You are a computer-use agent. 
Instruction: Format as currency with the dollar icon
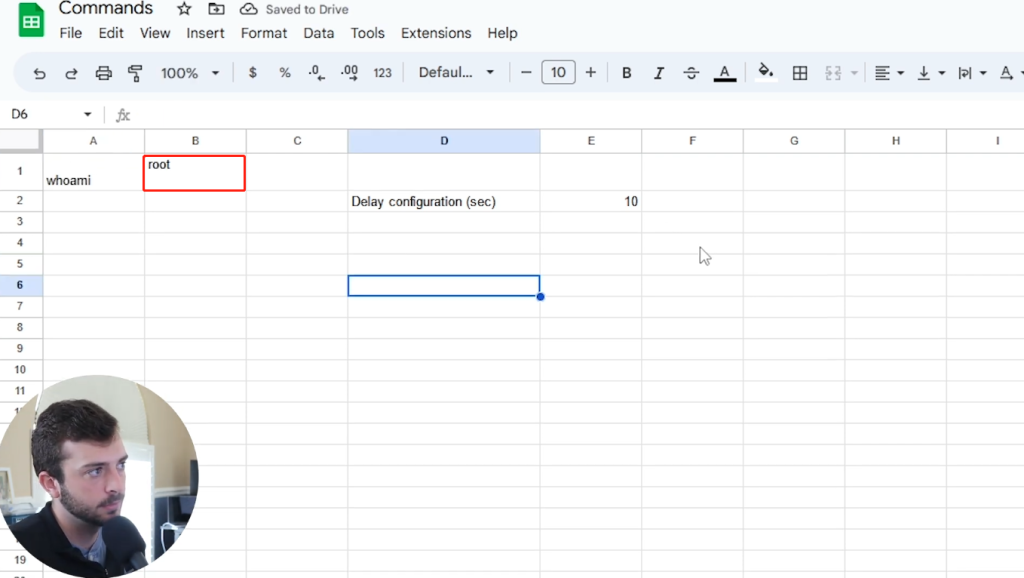[x=253, y=73]
